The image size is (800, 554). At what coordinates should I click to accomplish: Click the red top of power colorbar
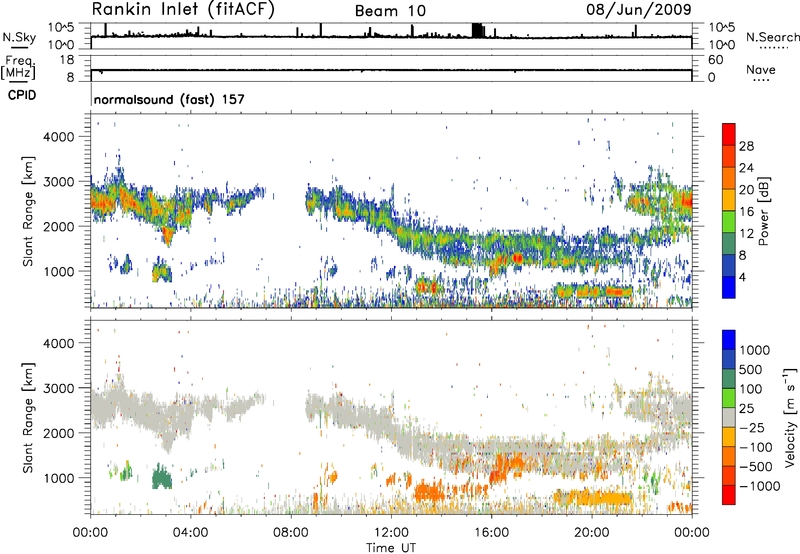[729, 134]
